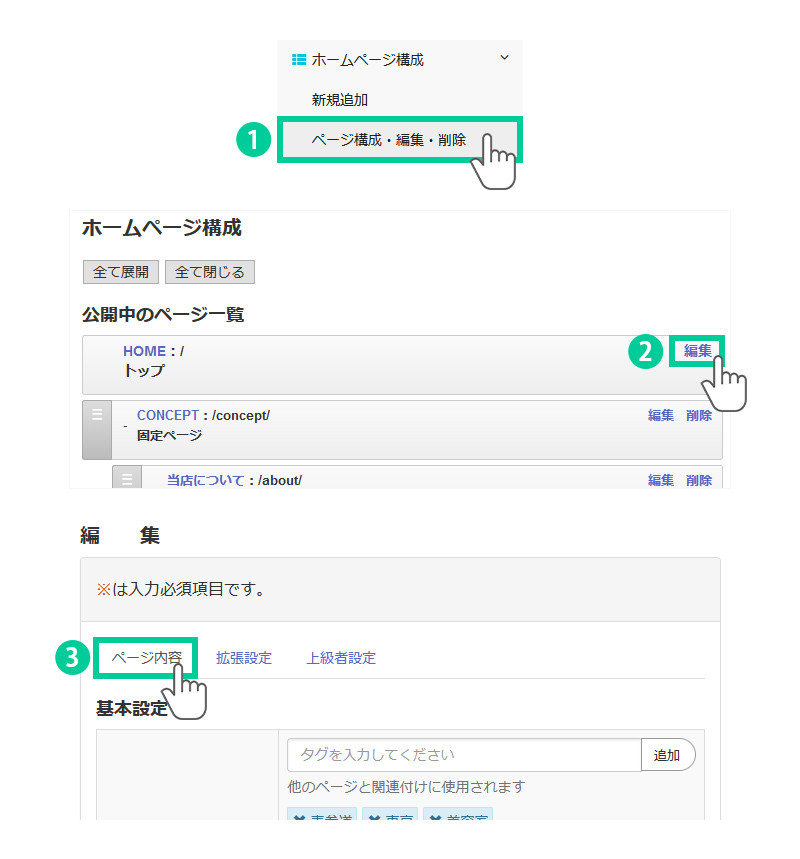This screenshot has width=800, height=859.
Task: Click the ホームページ構成 list icon
Action: 298,60
